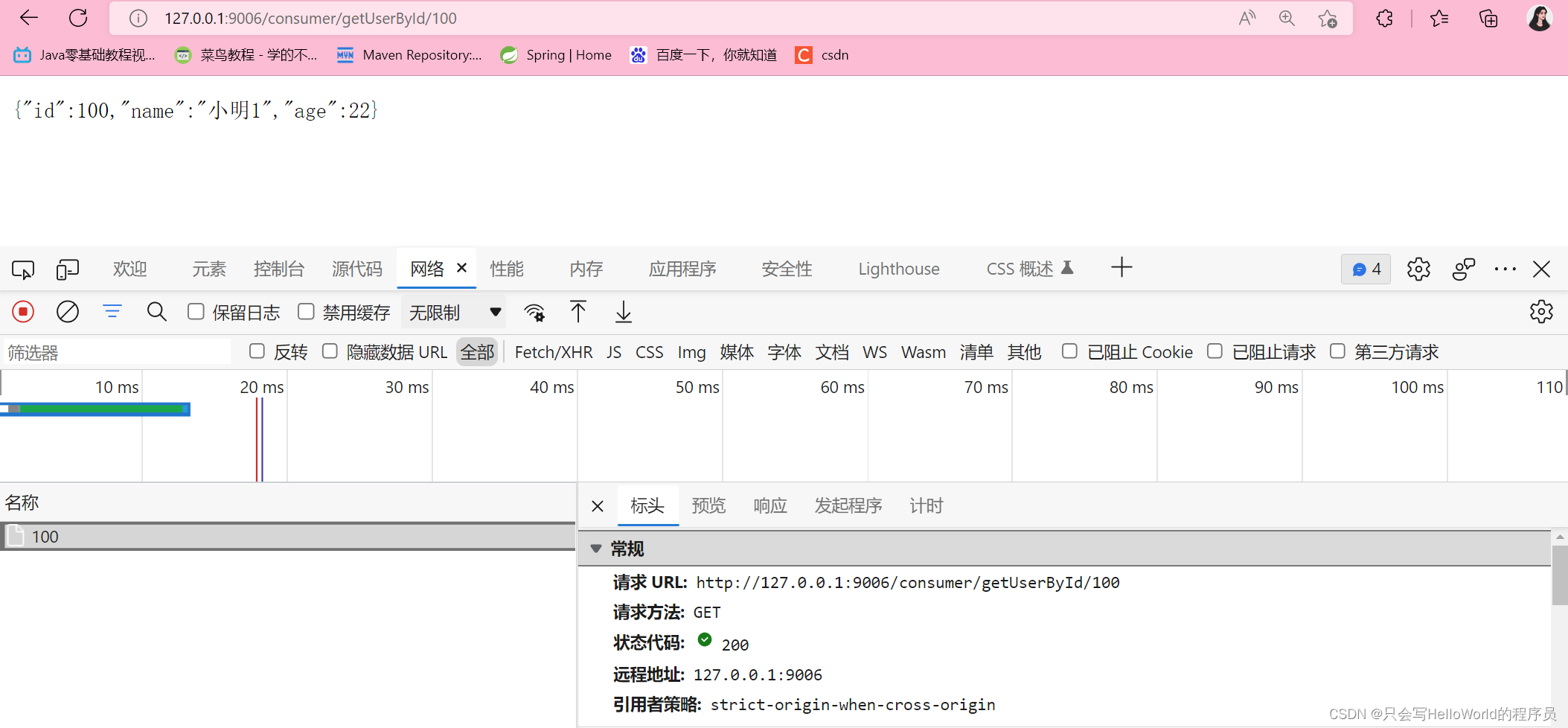The height and width of the screenshot is (728, 1568).
Task: Open DevTools more options ellipsis
Action: pyautogui.click(x=1505, y=269)
